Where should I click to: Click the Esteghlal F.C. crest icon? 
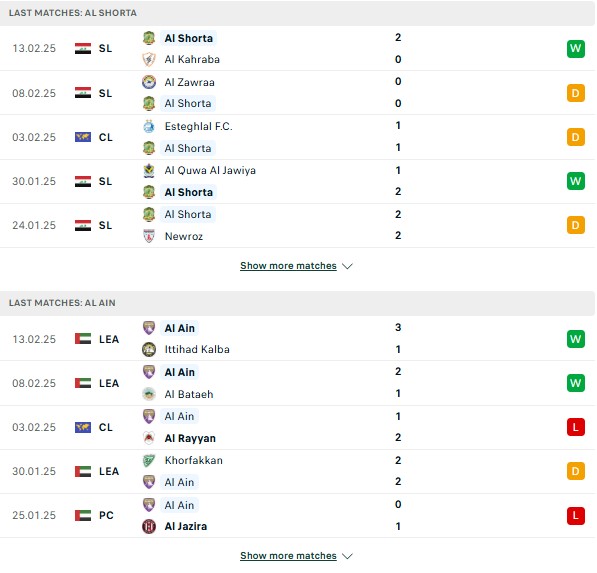coord(148,126)
